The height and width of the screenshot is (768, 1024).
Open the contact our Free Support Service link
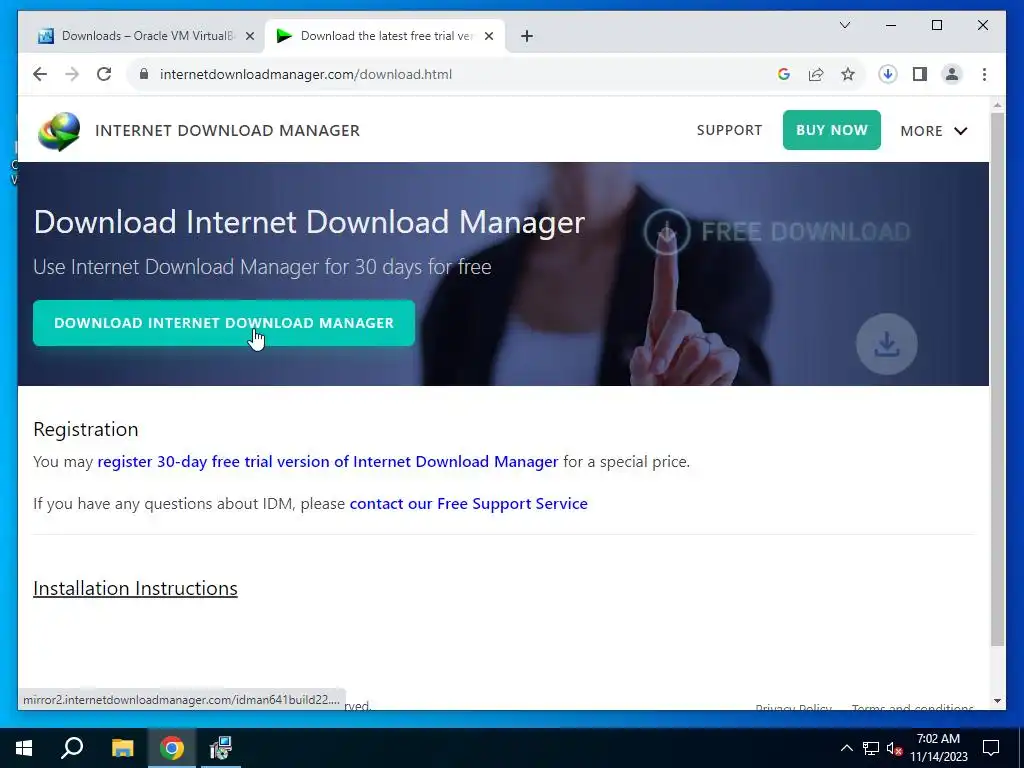(468, 504)
